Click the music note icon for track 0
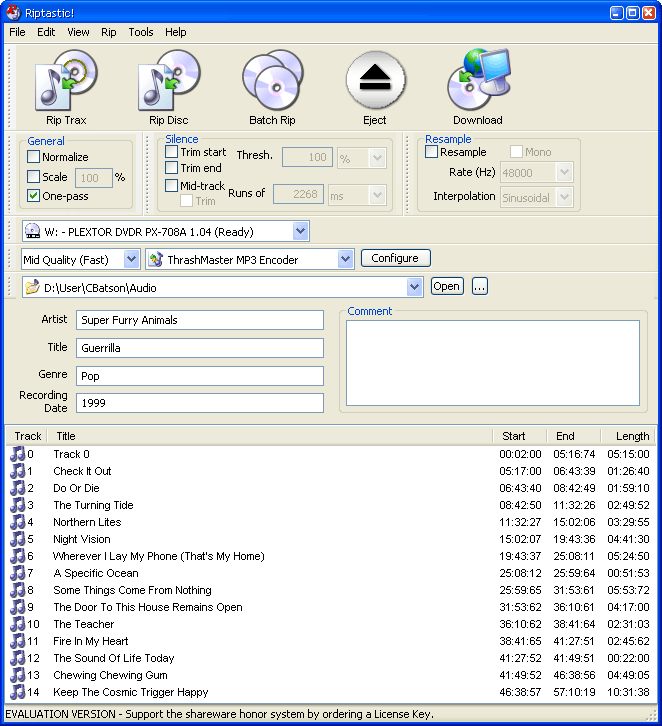This screenshot has width=662, height=726. click(x=18, y=454)
